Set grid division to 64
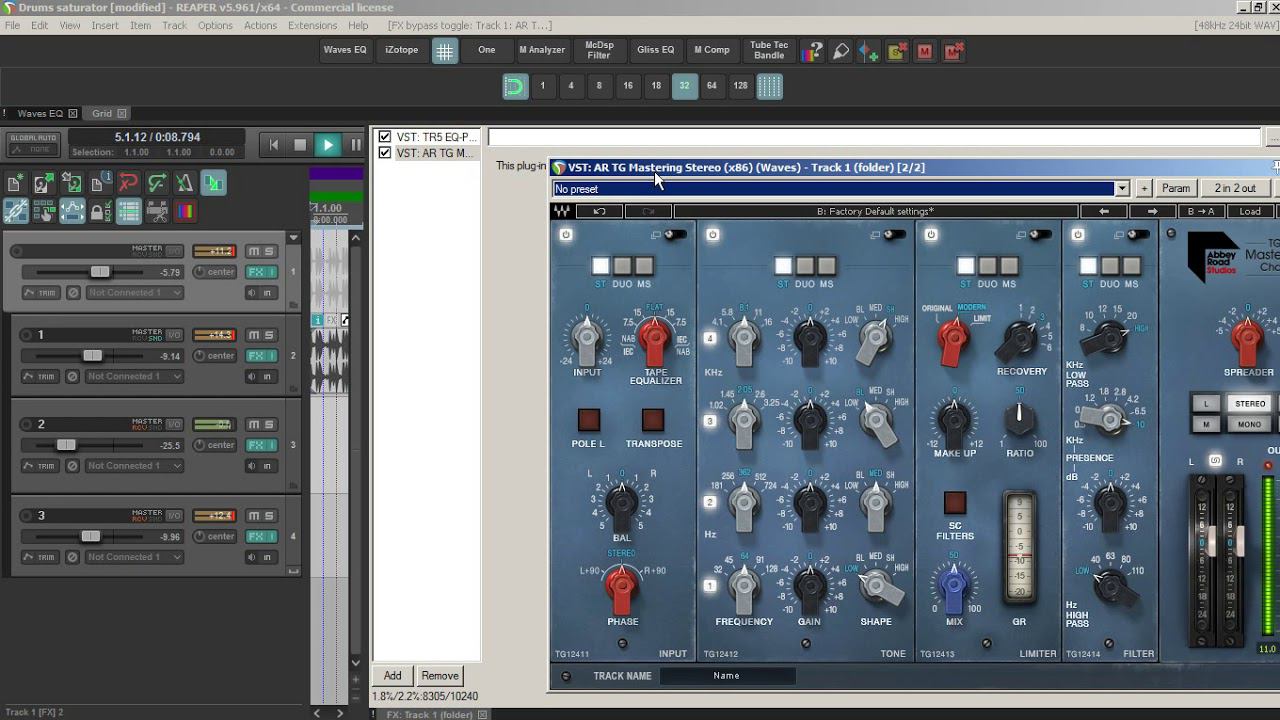 (712, 86)
